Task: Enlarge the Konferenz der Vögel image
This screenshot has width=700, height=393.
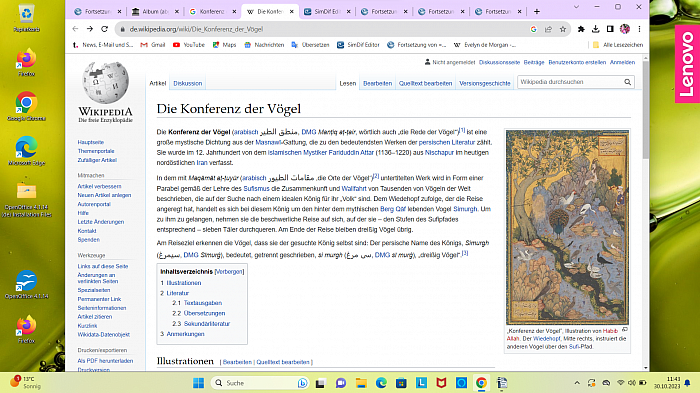Action: (625, 330)
